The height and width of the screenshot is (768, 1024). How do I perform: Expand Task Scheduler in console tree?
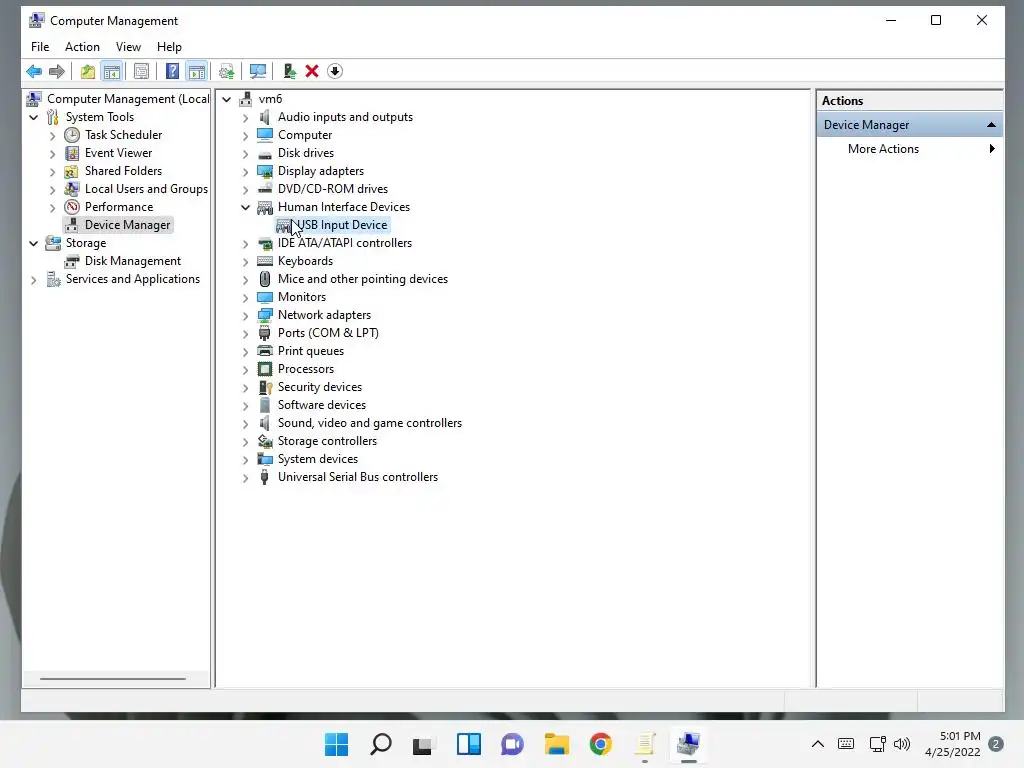53,136
